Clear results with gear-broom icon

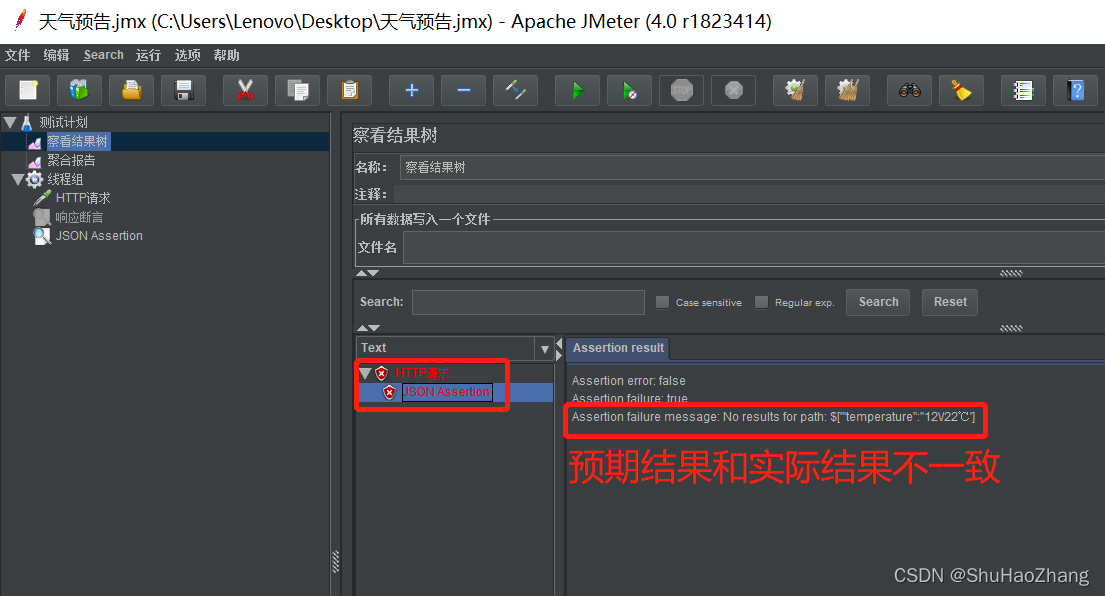(x=795, y=90)
